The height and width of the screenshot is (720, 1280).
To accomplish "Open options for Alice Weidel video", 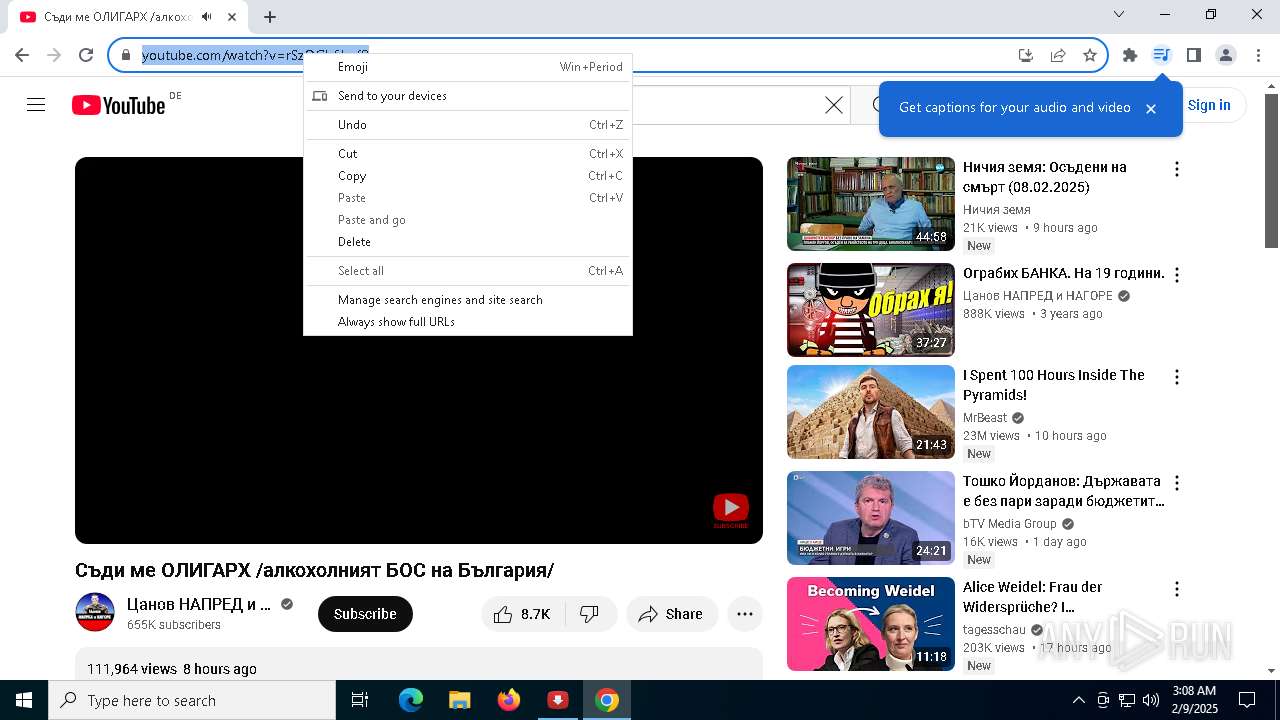I will [x=1177, y=589].
